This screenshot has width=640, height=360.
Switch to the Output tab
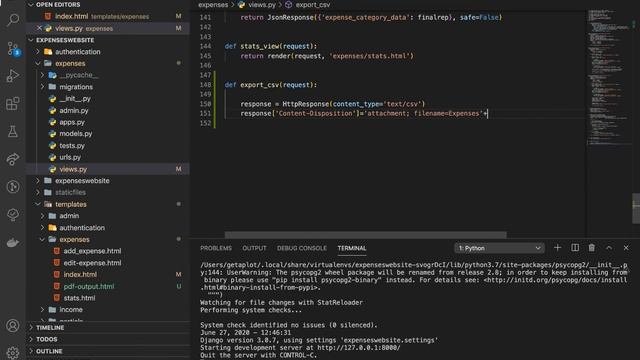[x=254, y=248]
